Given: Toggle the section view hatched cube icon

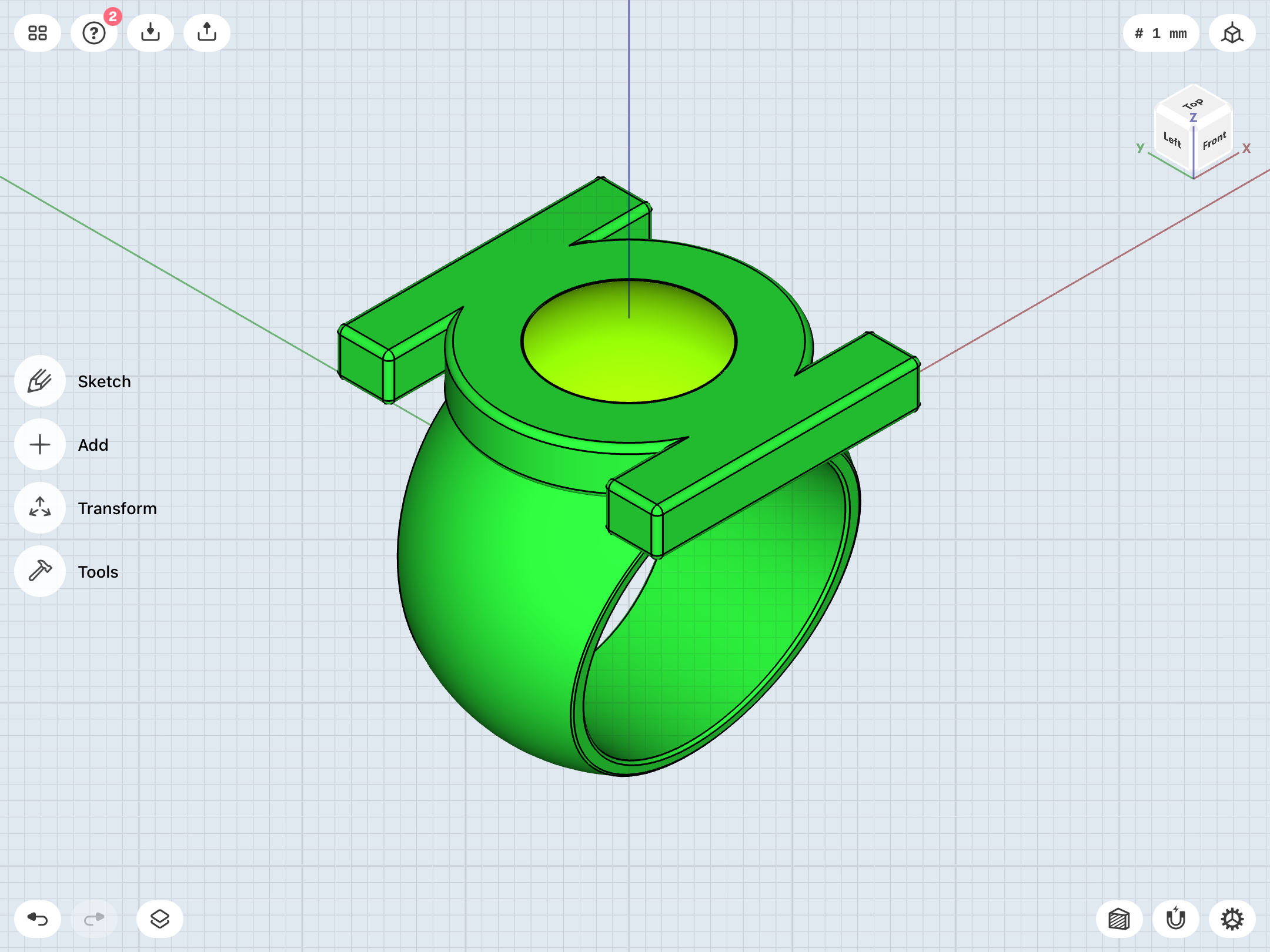Looking at the screenshot, I should point(1119,919).
